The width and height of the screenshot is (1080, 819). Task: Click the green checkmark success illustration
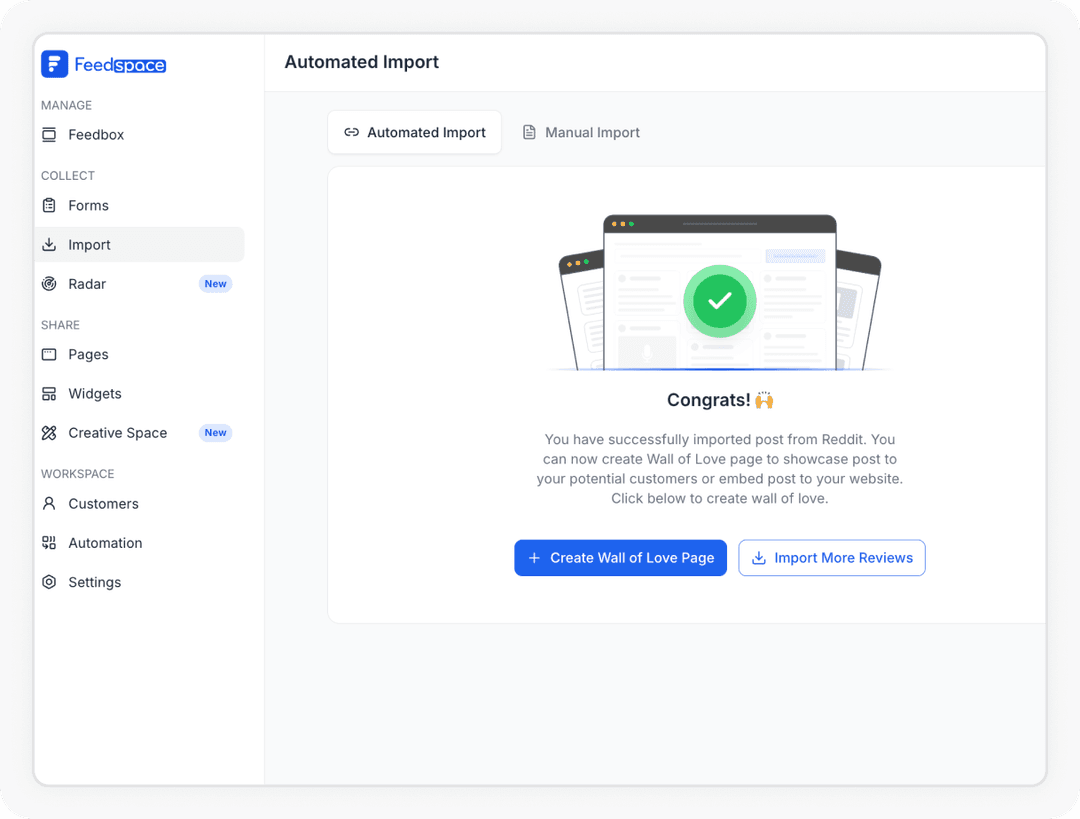click(720, 301)
